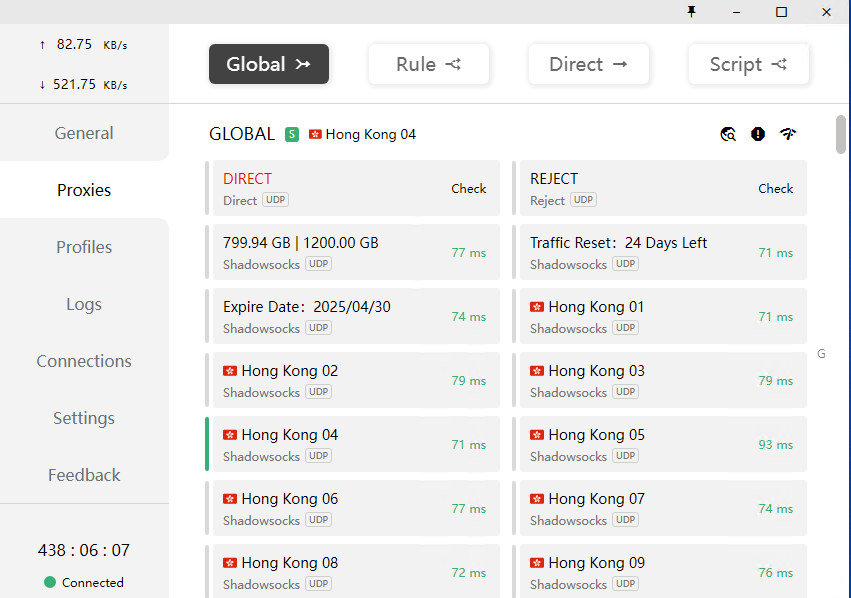Switch to Direct proxy mode

click(588, 64)
